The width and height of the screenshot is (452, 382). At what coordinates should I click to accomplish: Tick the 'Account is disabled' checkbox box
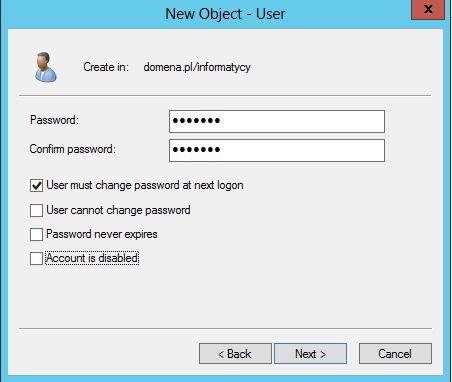(x=36, y=258)
